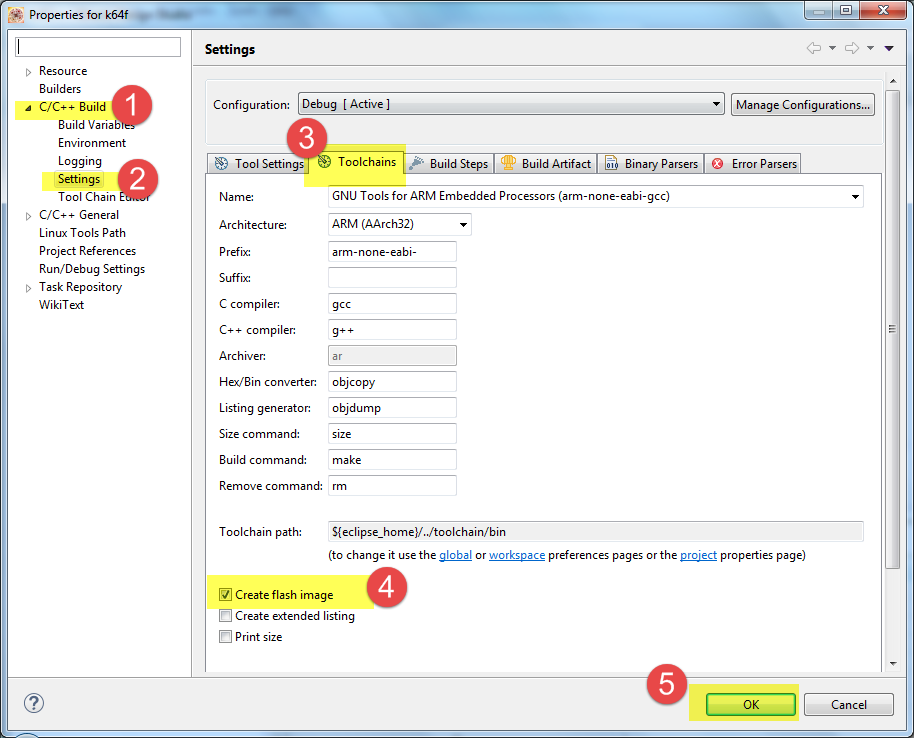
Task: Open the Settings view menu triangle
Action: (x=889, y=48)
